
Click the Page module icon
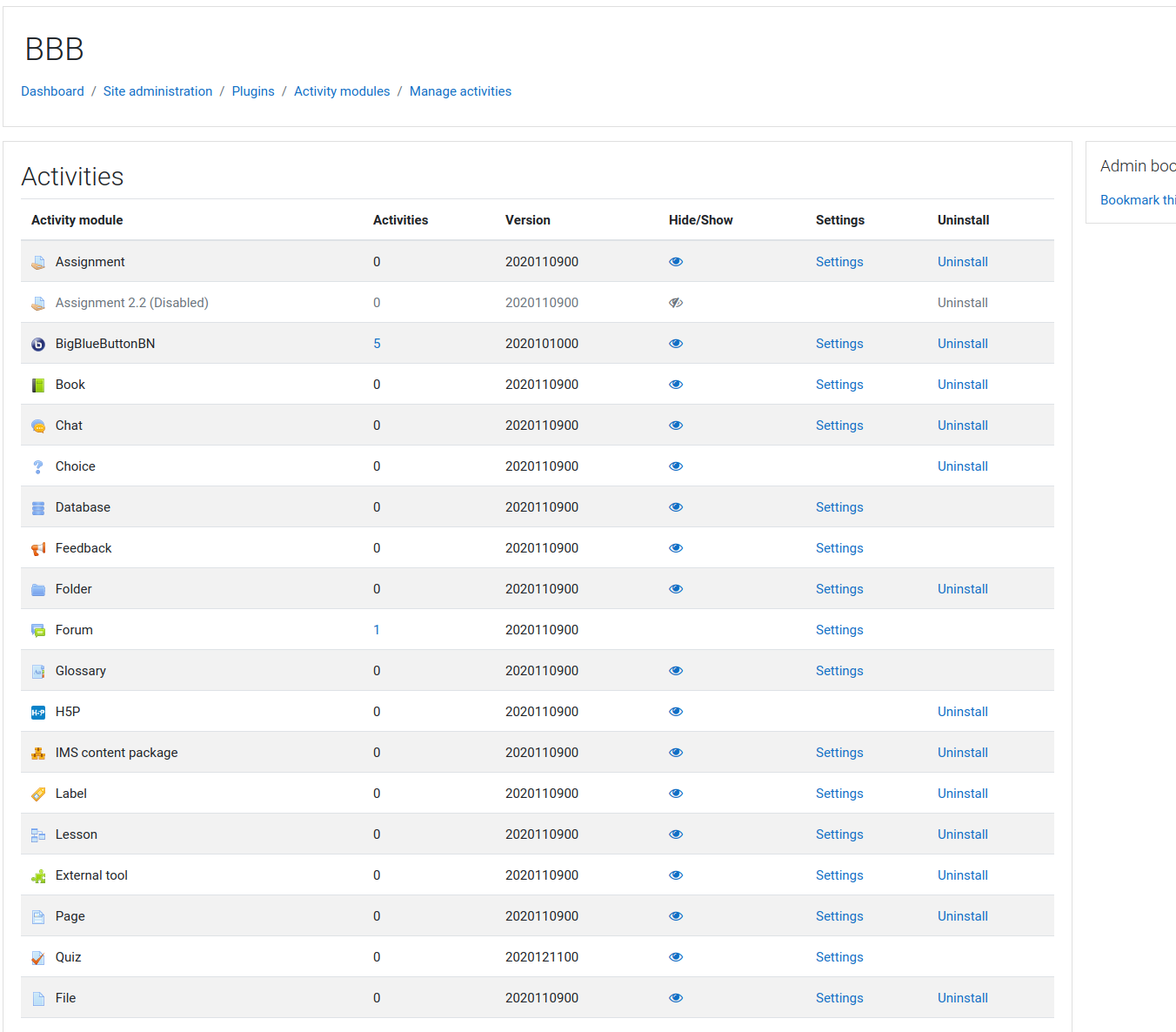[x=38, y=916]
